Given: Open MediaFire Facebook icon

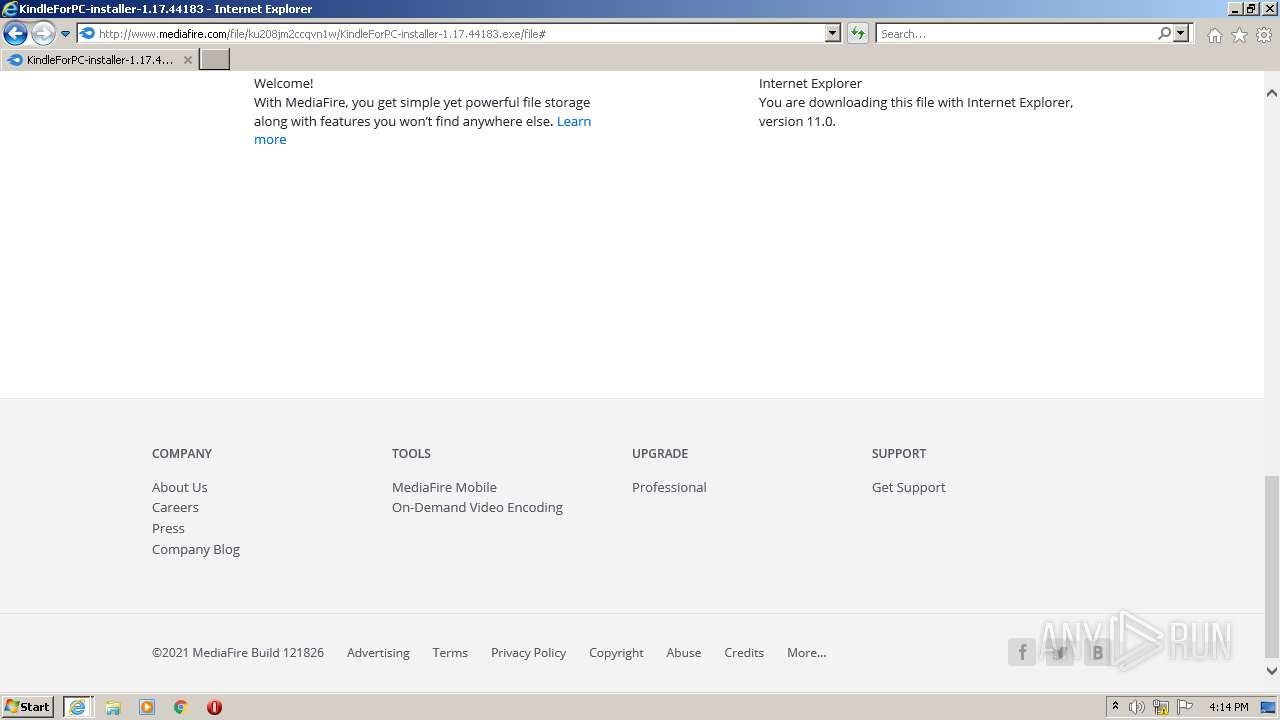Looking at the screenshot, I should (x=1022, y=653).
